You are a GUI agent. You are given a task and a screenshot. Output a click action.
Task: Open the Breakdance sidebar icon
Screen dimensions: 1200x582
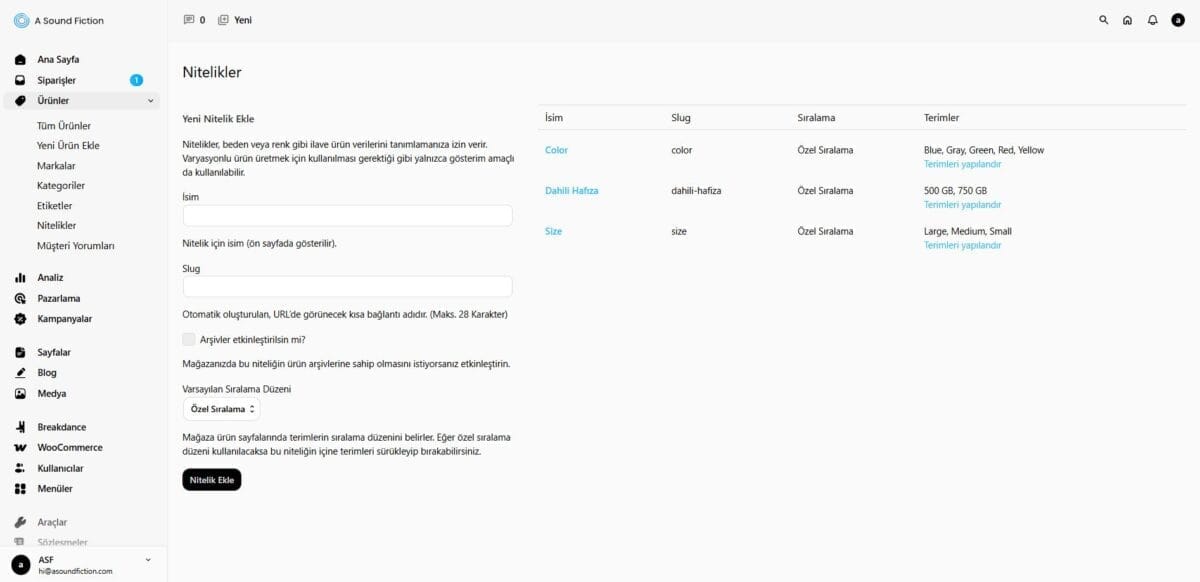pos(20,427)
